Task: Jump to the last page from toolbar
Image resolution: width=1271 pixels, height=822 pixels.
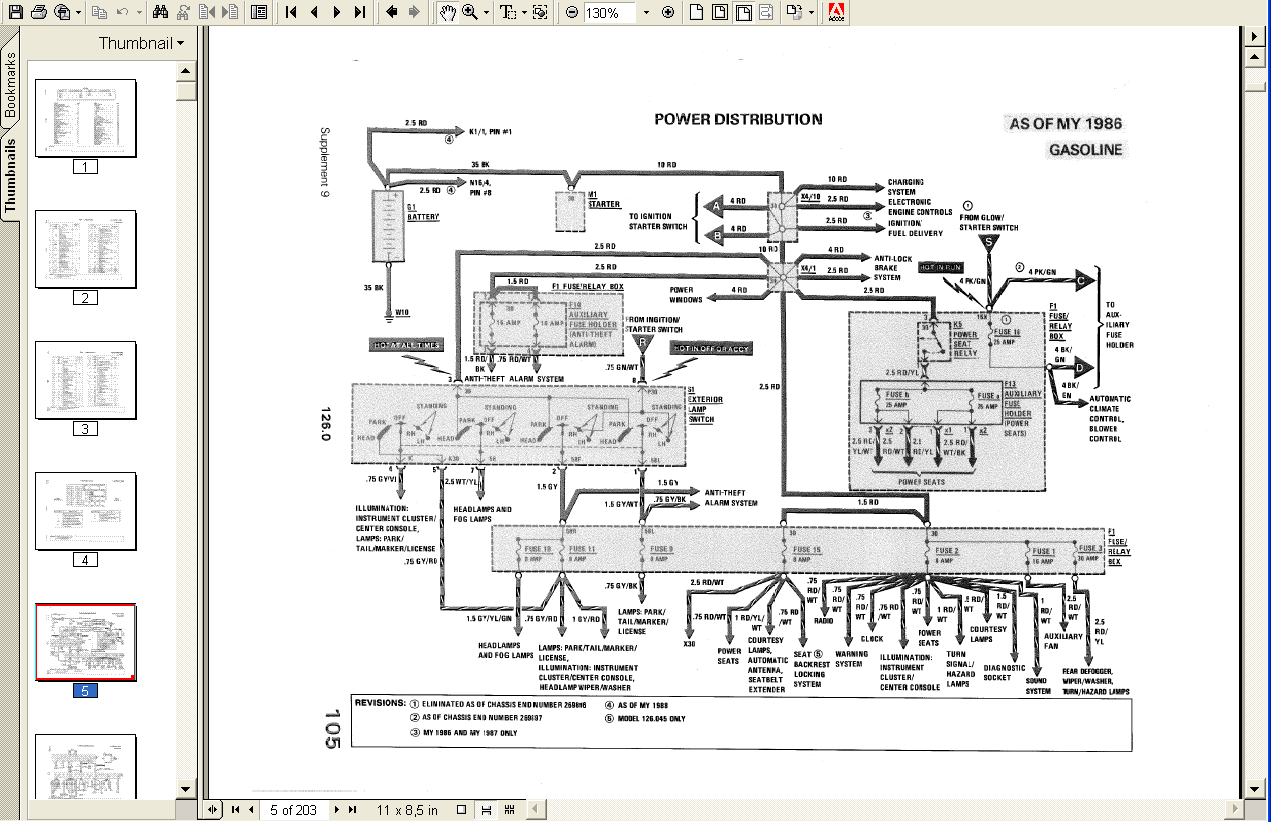Action: [x=360, y=12]
